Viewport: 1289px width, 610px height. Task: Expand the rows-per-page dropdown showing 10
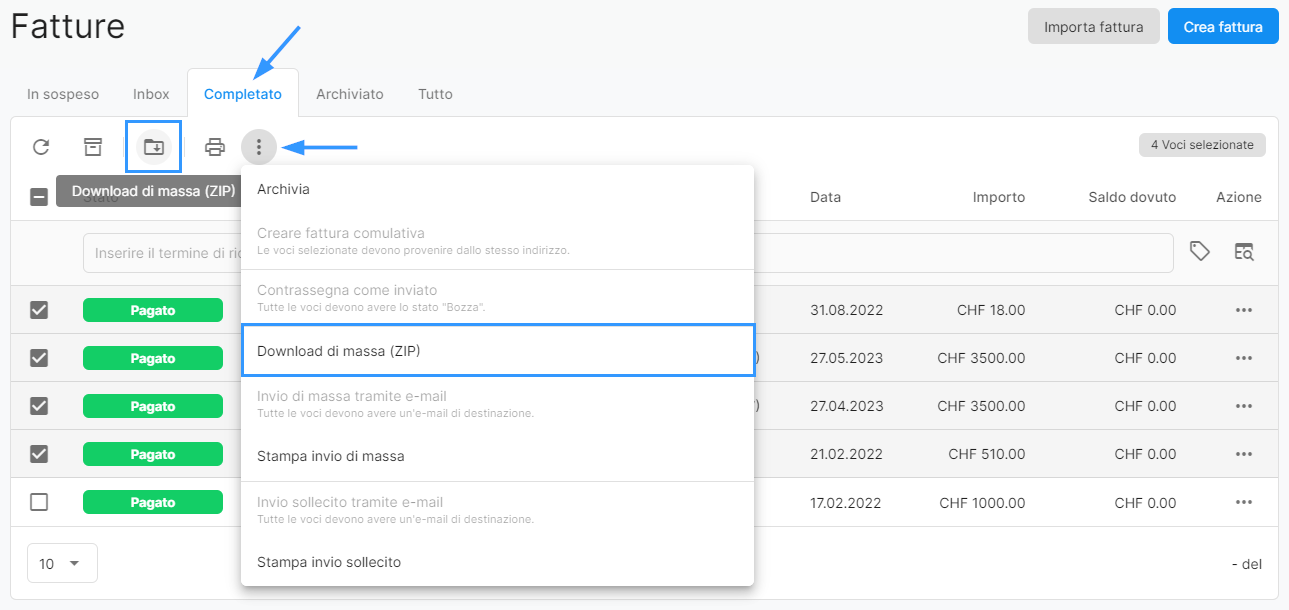[61, 563]
